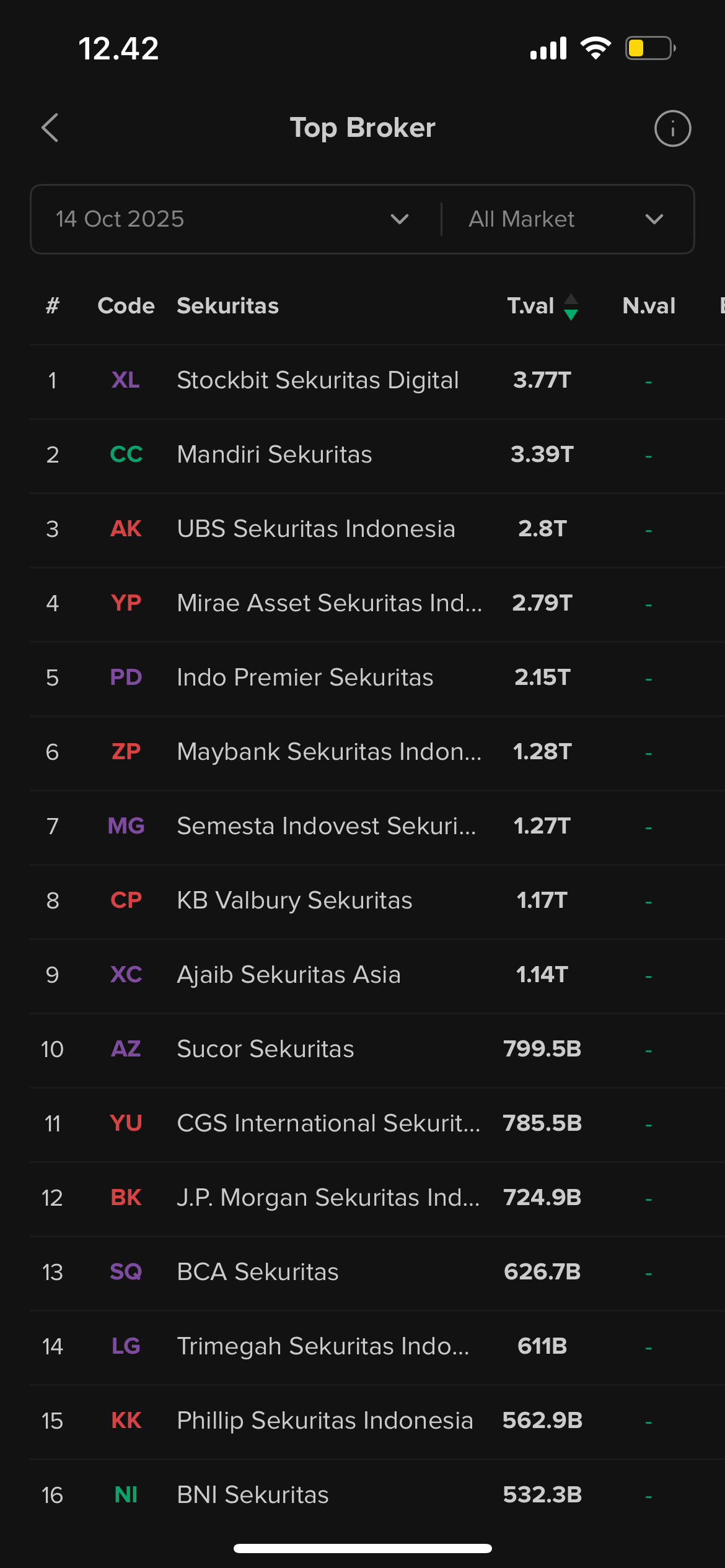
Task: Sort by the Code column header
Action: click(x=126, y=306)
